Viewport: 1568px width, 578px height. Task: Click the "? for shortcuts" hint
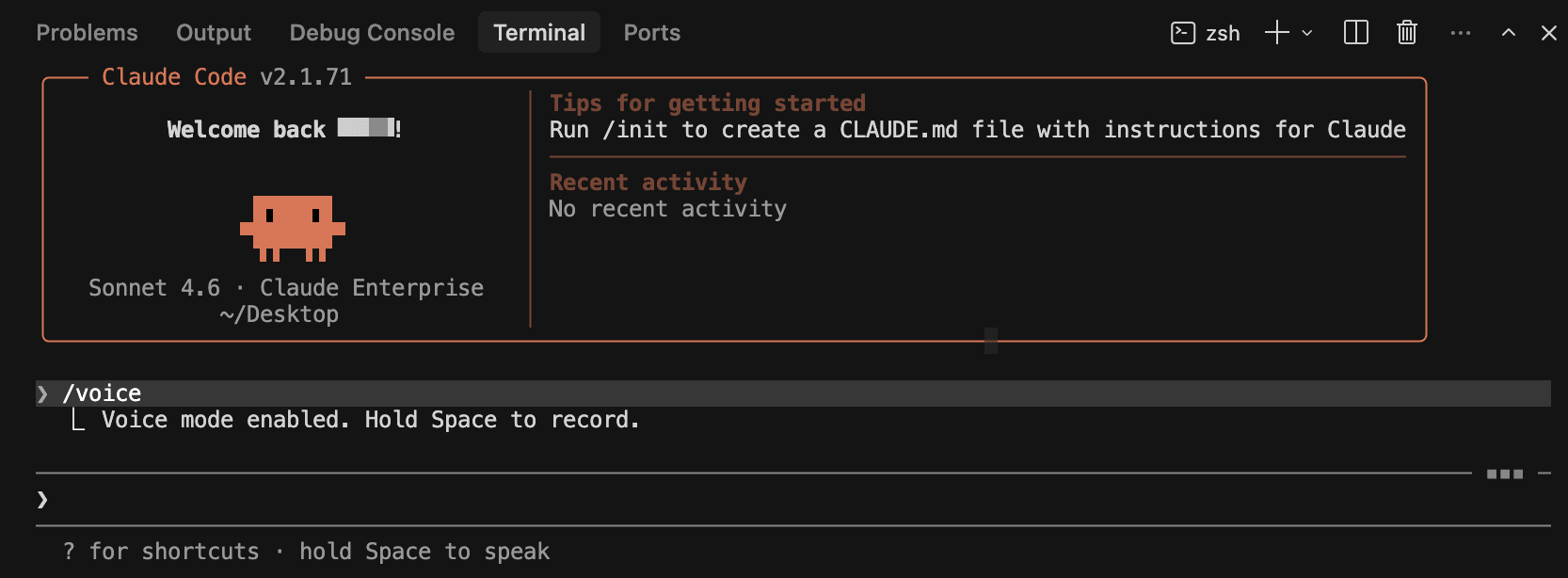coord(161,552)
